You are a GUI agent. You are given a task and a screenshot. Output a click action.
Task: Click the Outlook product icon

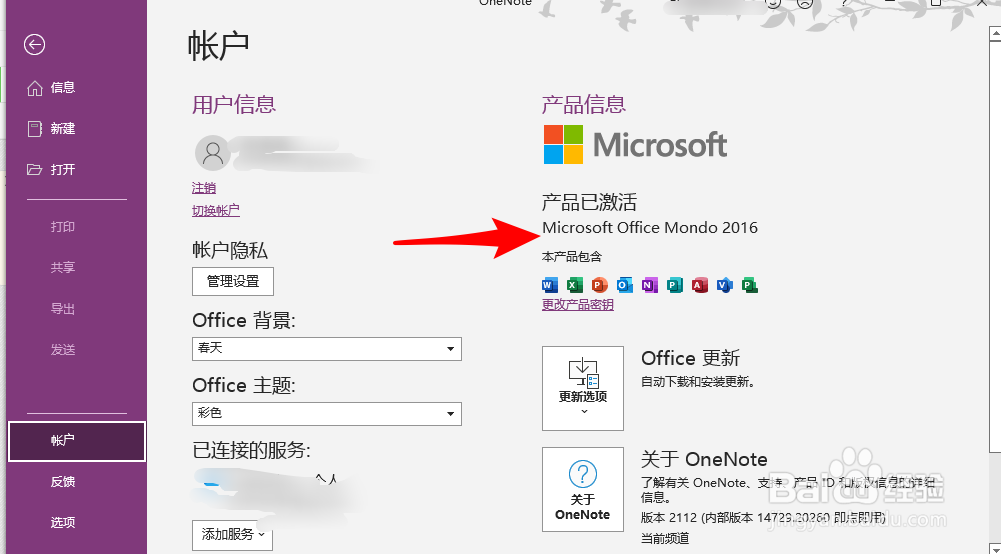[625, 285]
